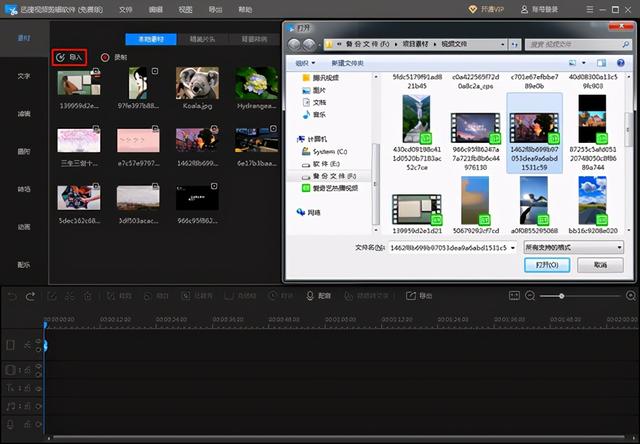Refresh the folder in Open dialog
Viewport: 640px width, 444px height.
pos(515,44)
